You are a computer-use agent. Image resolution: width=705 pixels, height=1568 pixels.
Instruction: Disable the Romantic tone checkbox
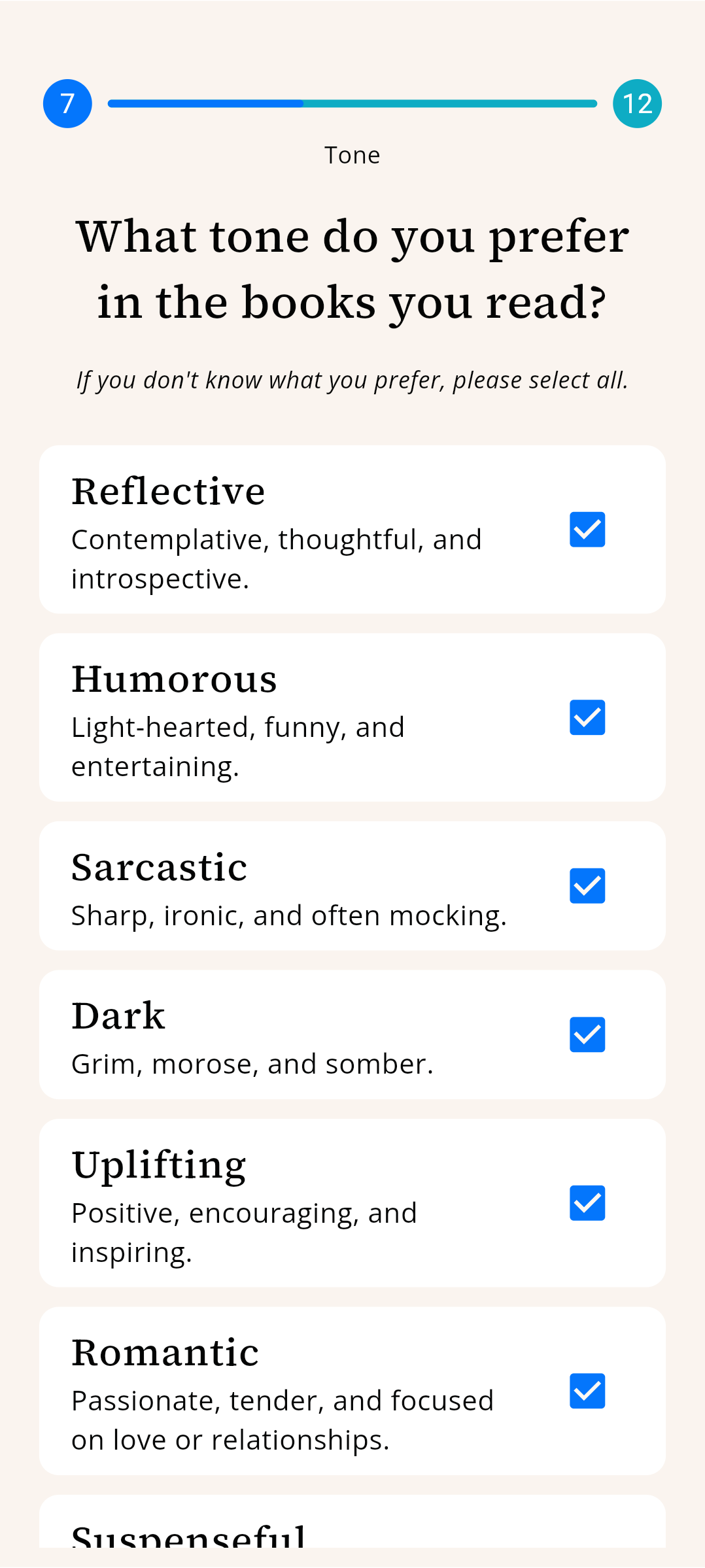[587, 1391]
